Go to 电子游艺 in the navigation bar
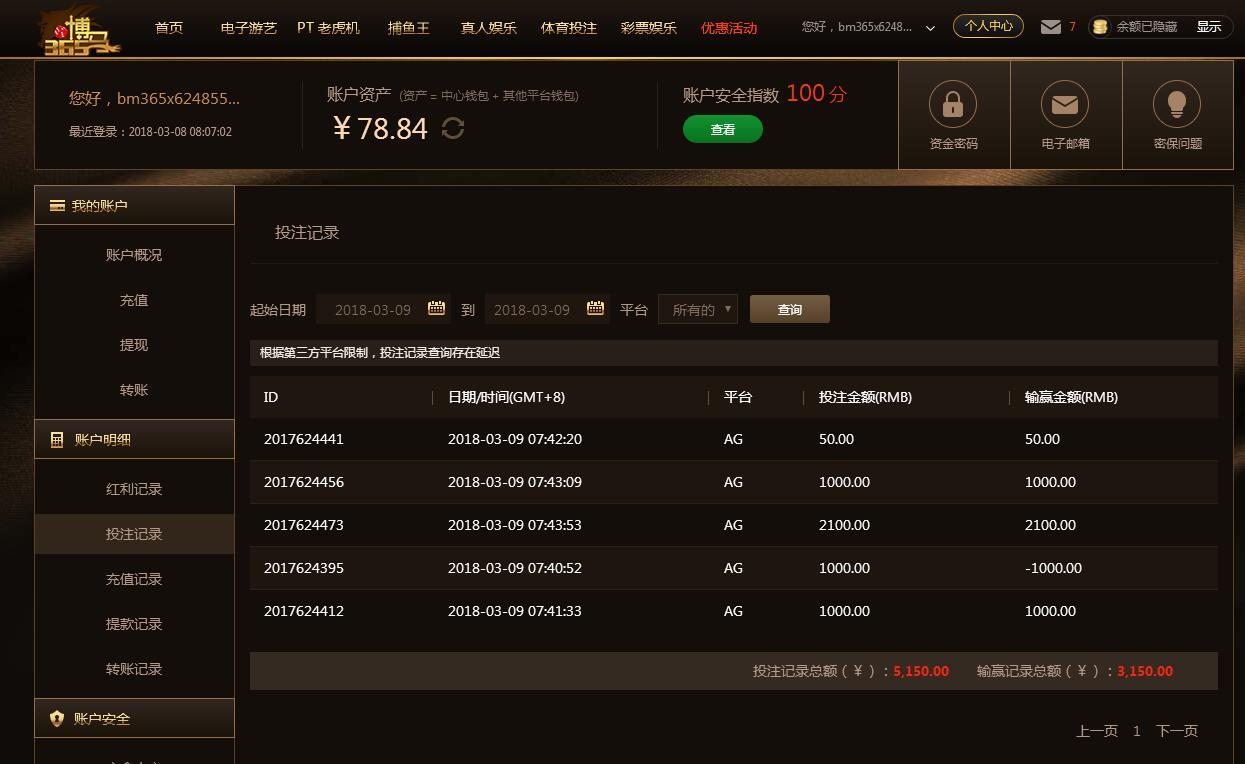The width and height of the screenshot is (1245, 764). pos(248,28)
